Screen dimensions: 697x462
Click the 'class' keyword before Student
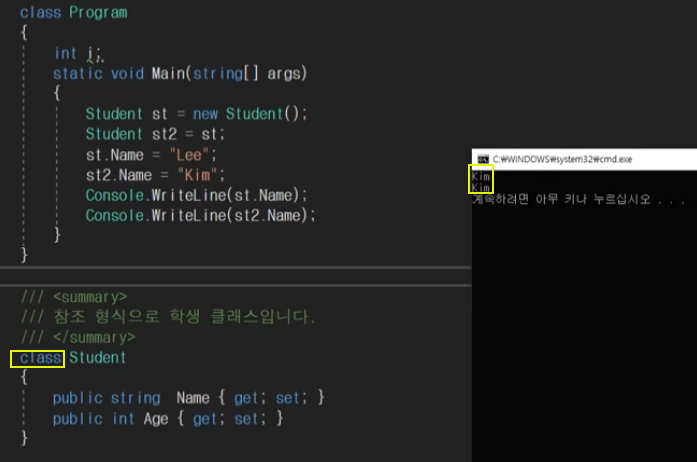tap(40, 358)
